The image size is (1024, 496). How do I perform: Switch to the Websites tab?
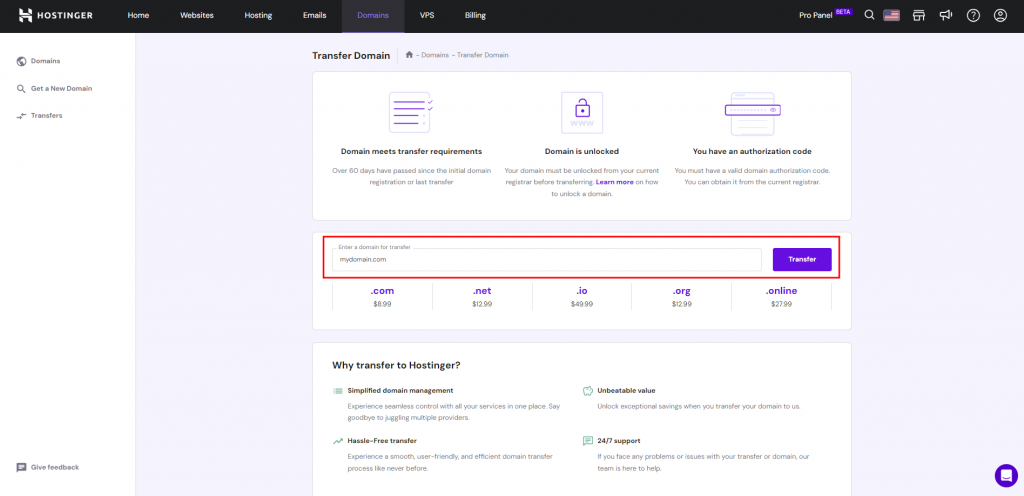click(196, 16)
